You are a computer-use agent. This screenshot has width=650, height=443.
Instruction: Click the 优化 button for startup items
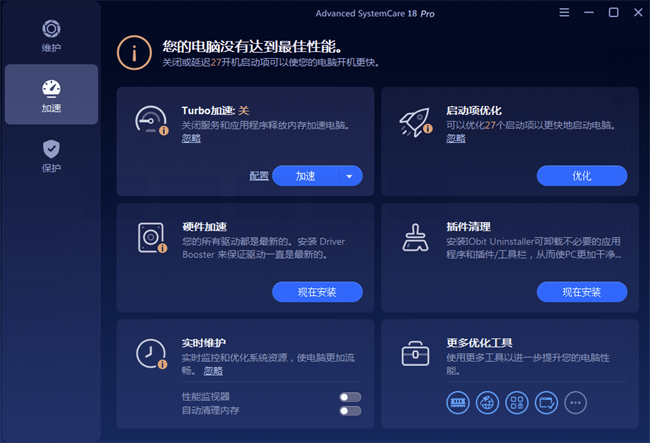[581, 176]
